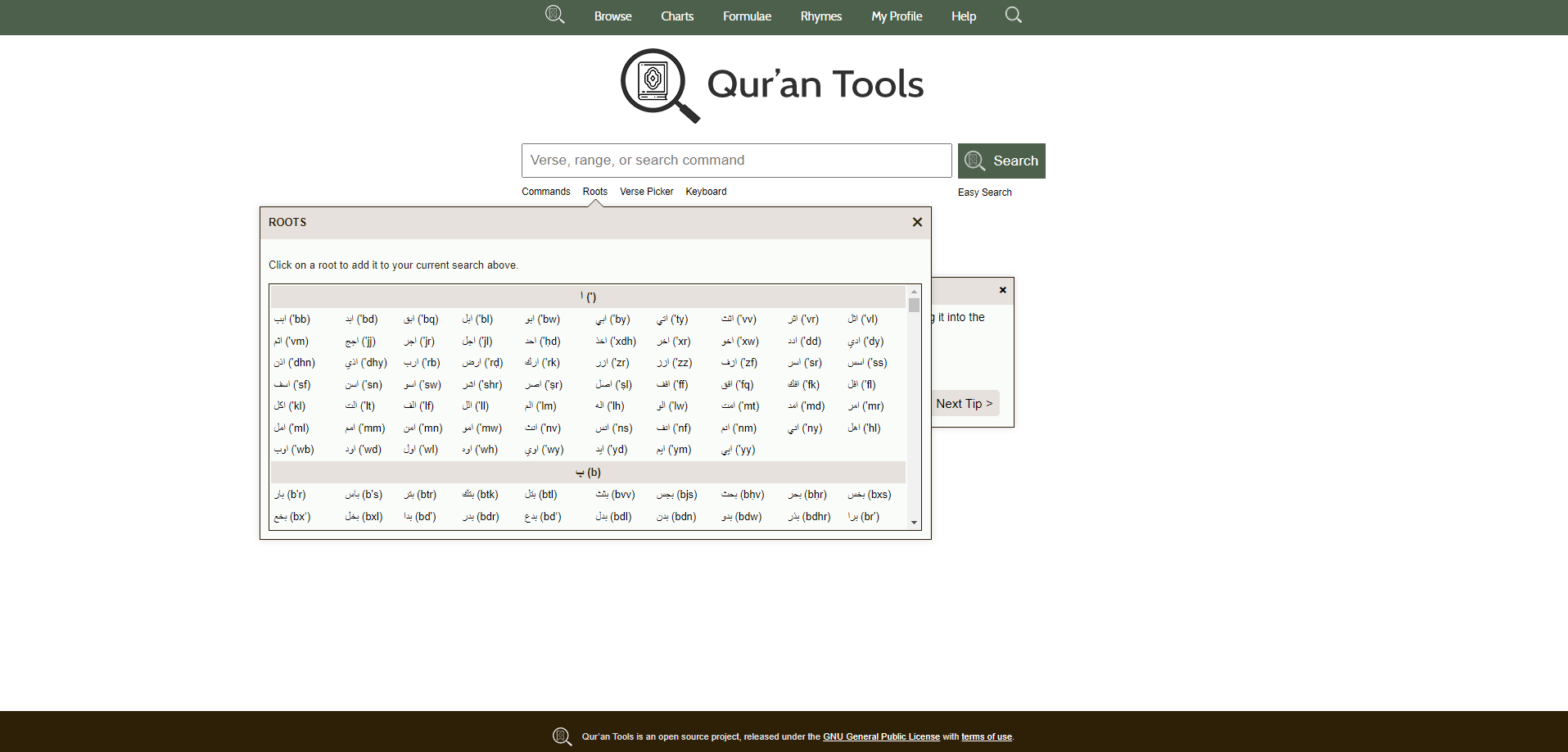
Task: Pick root ('shr)
Action: pos(482,385)
